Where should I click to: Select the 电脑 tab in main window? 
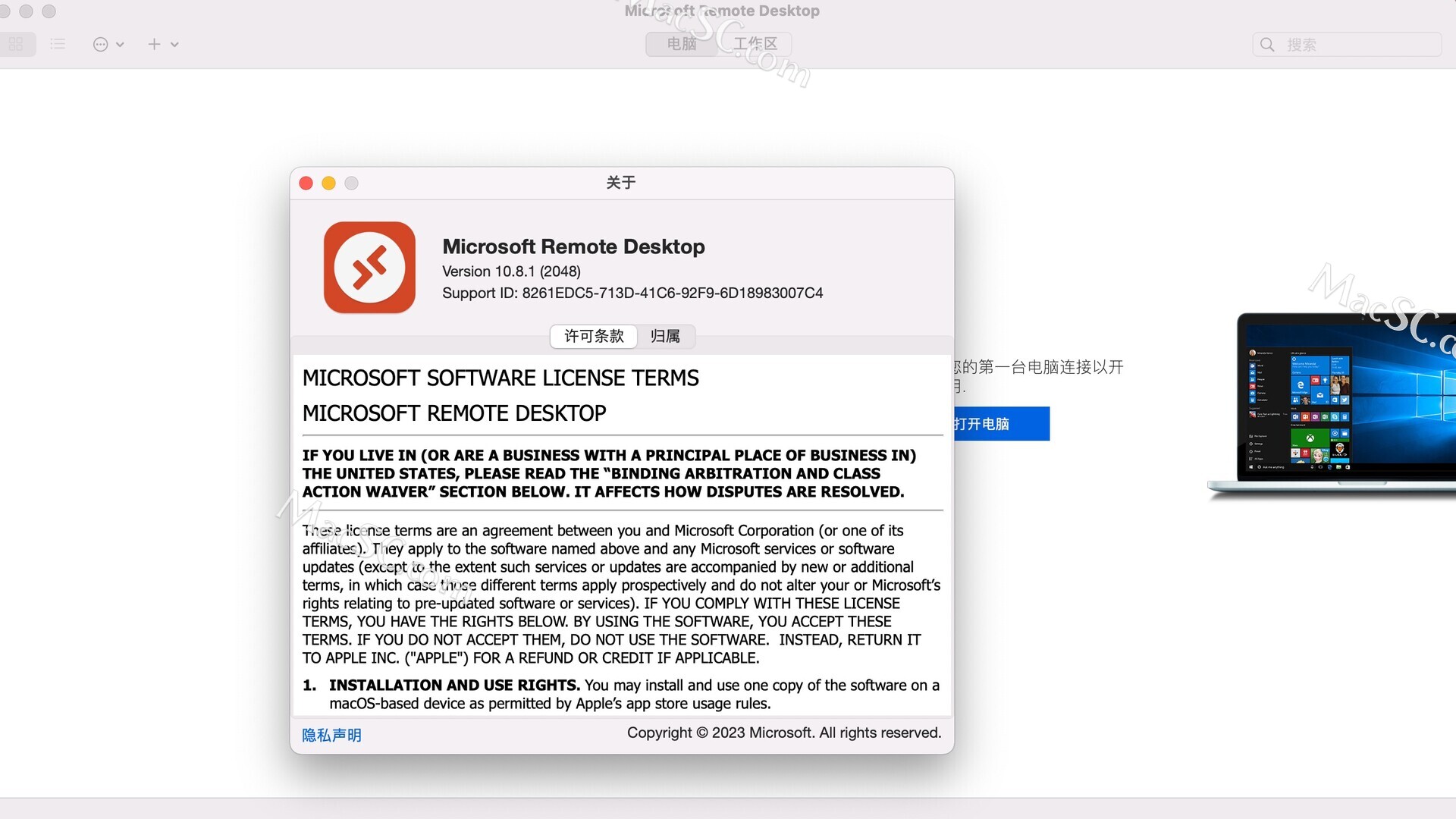pos(682,44)
